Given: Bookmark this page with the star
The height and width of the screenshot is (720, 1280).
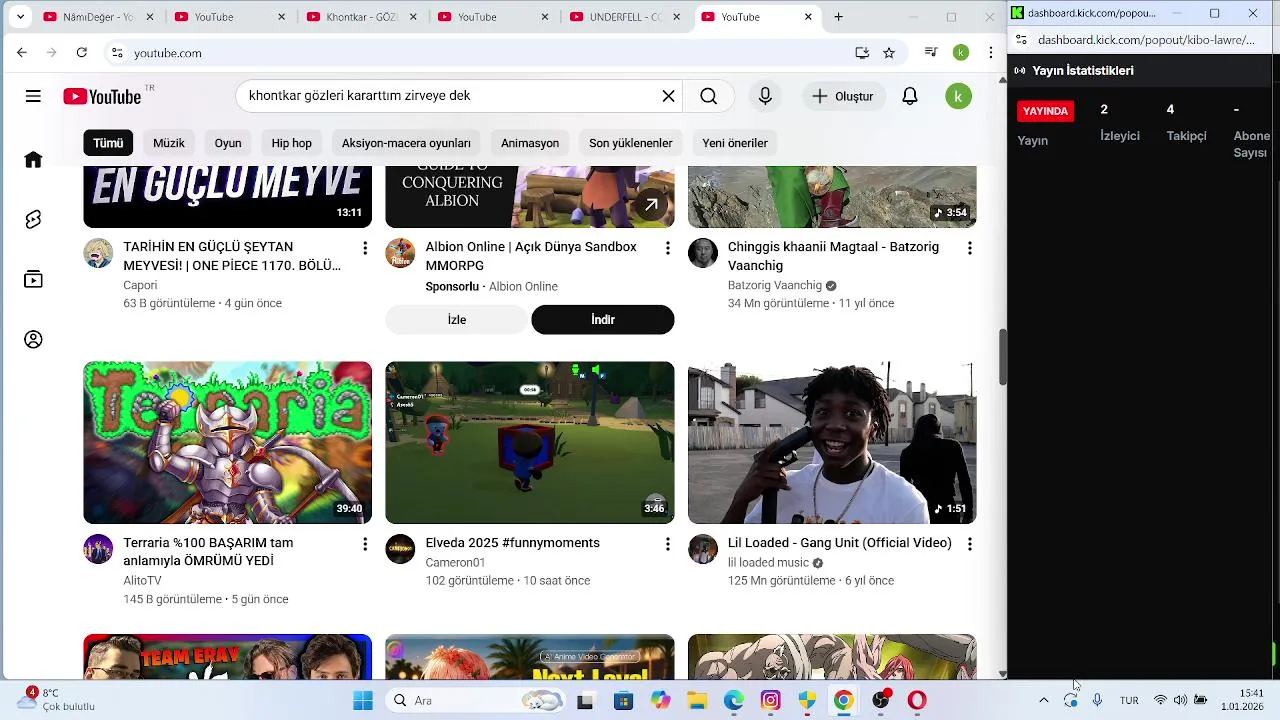Looking at the screenshot, I should (889, 53).
